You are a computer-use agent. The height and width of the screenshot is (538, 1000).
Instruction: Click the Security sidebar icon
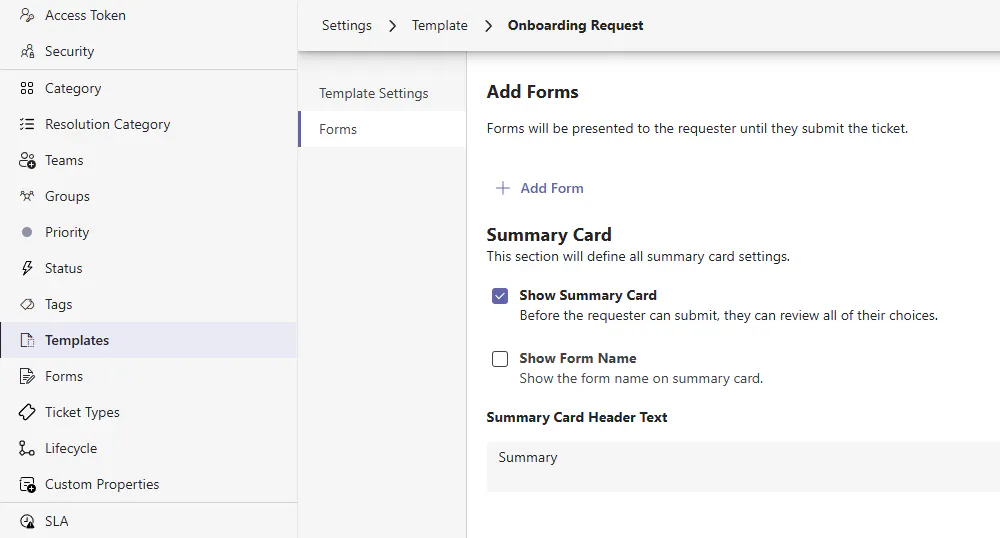[27, 52]
